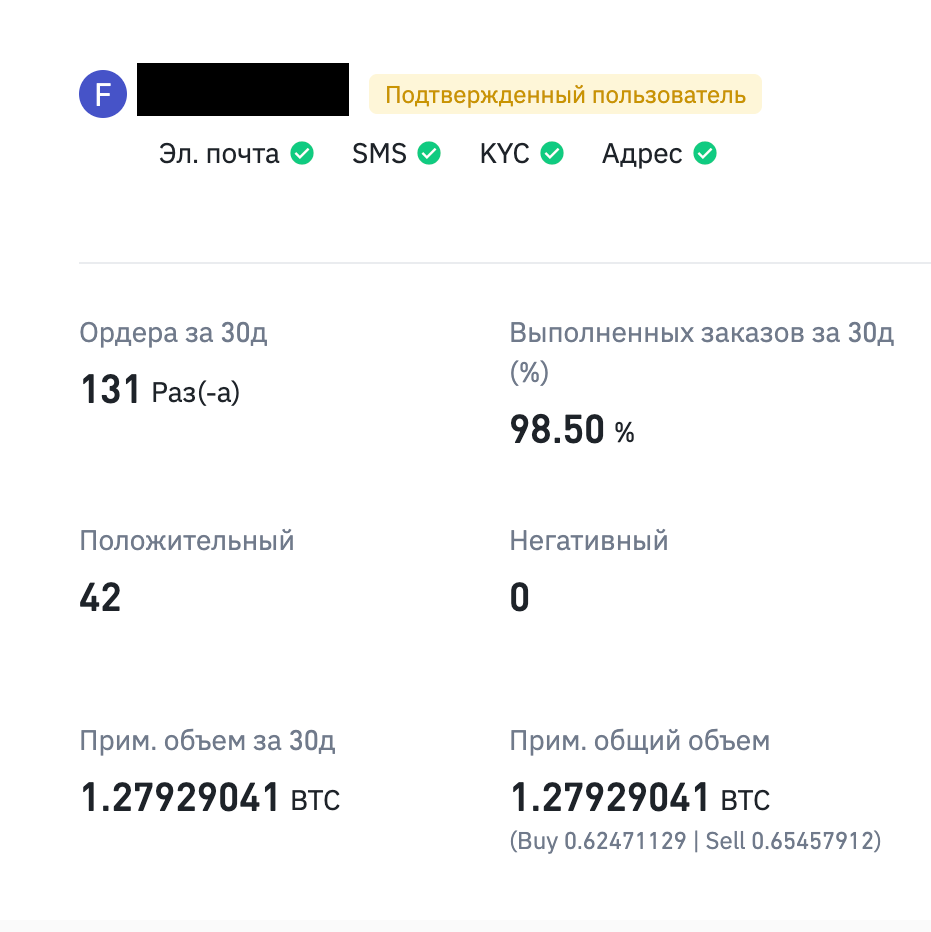The image size is (931, 932).
Task: Click the SMS verified green checkmark
Action: coord(429,153)
